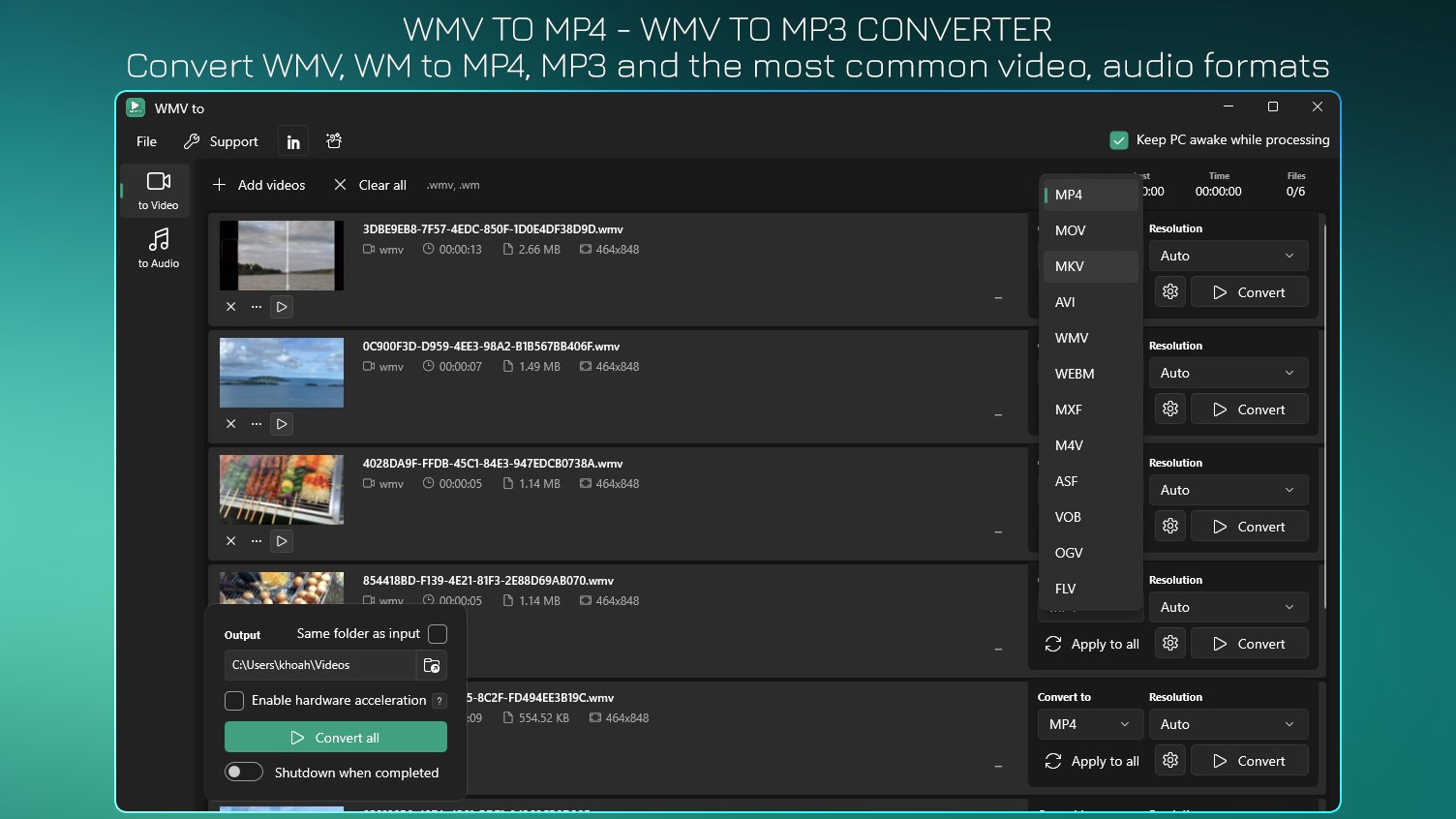Click Clear all
The width and height of the screenshot is (1456, 819).
(370, 185)
